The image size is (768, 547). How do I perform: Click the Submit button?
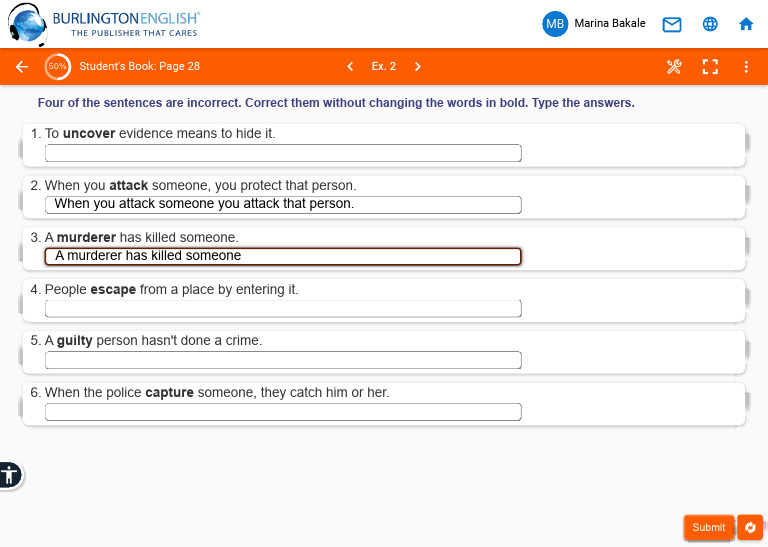[x=708, y=527]
